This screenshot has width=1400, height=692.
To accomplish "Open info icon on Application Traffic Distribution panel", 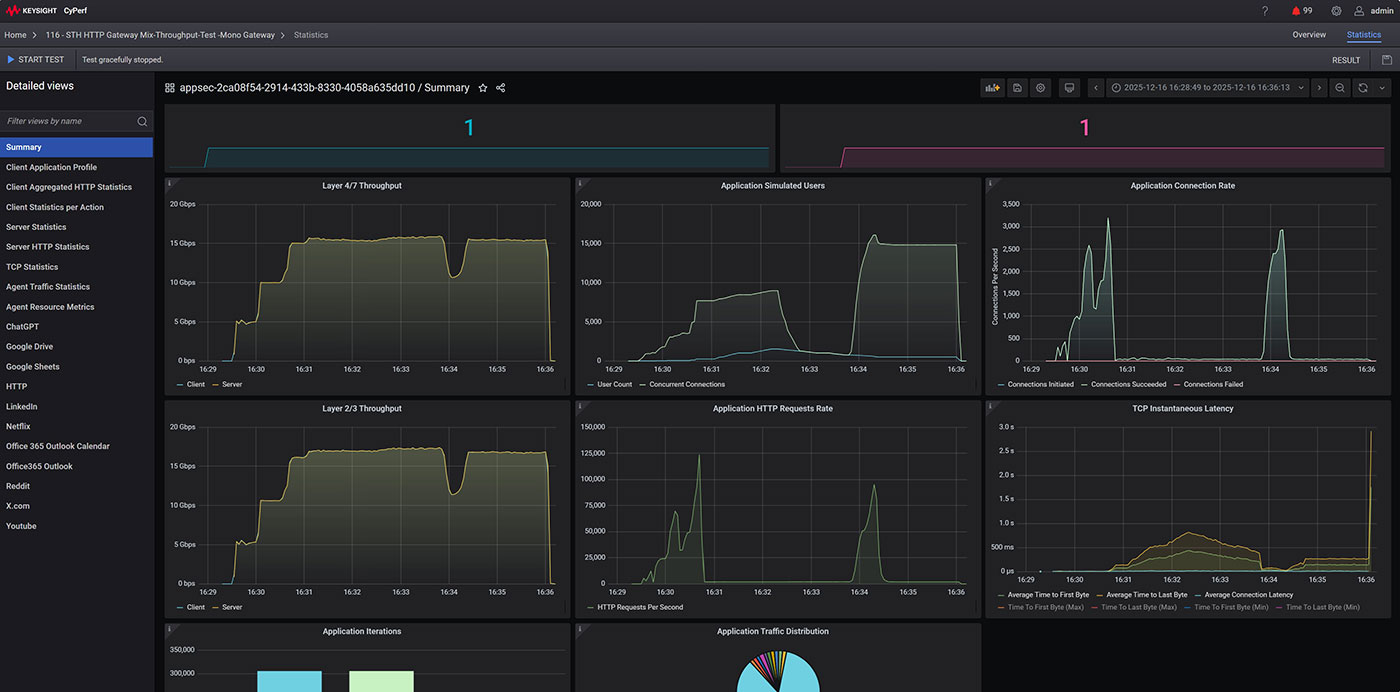I will click(580, 629).
